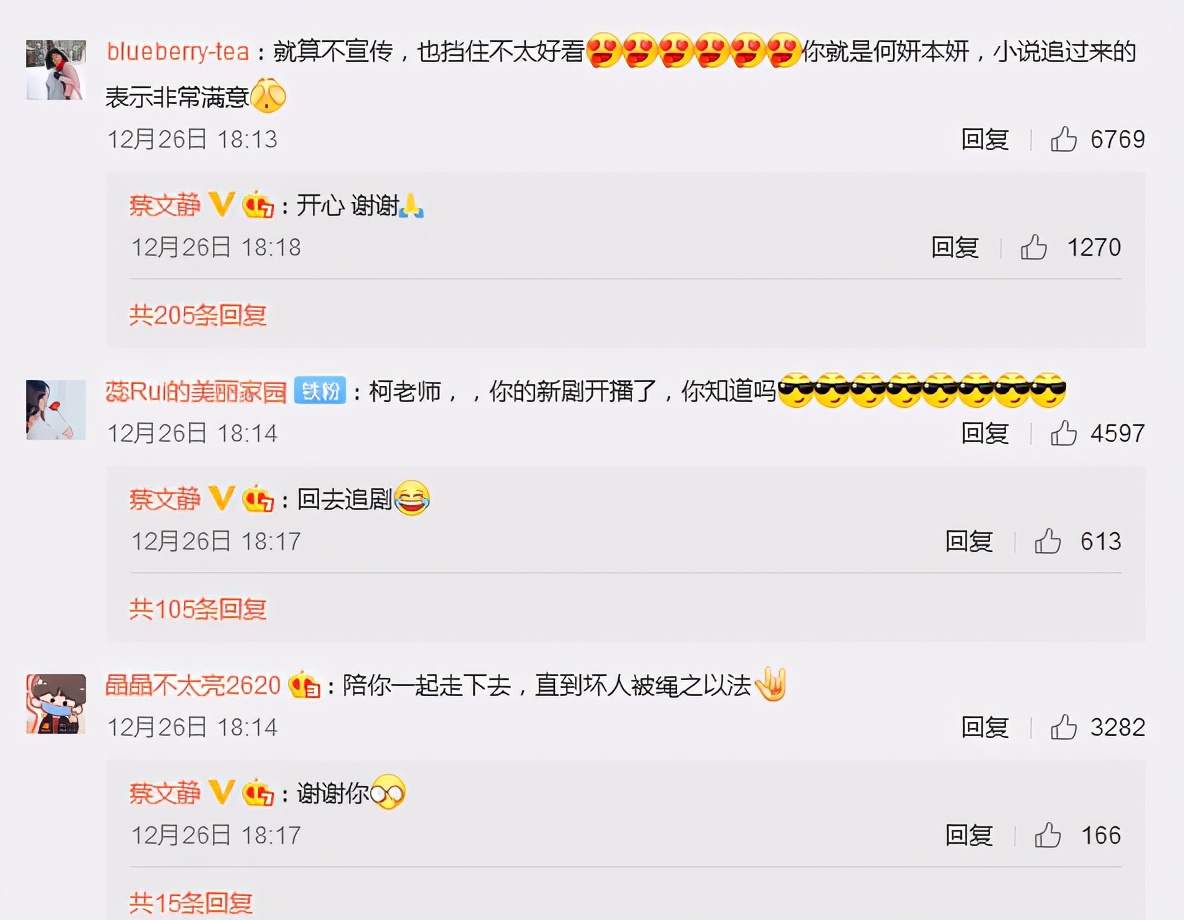Click the cartoon avatar of 晶晶不太亮2620

[56, 704]
